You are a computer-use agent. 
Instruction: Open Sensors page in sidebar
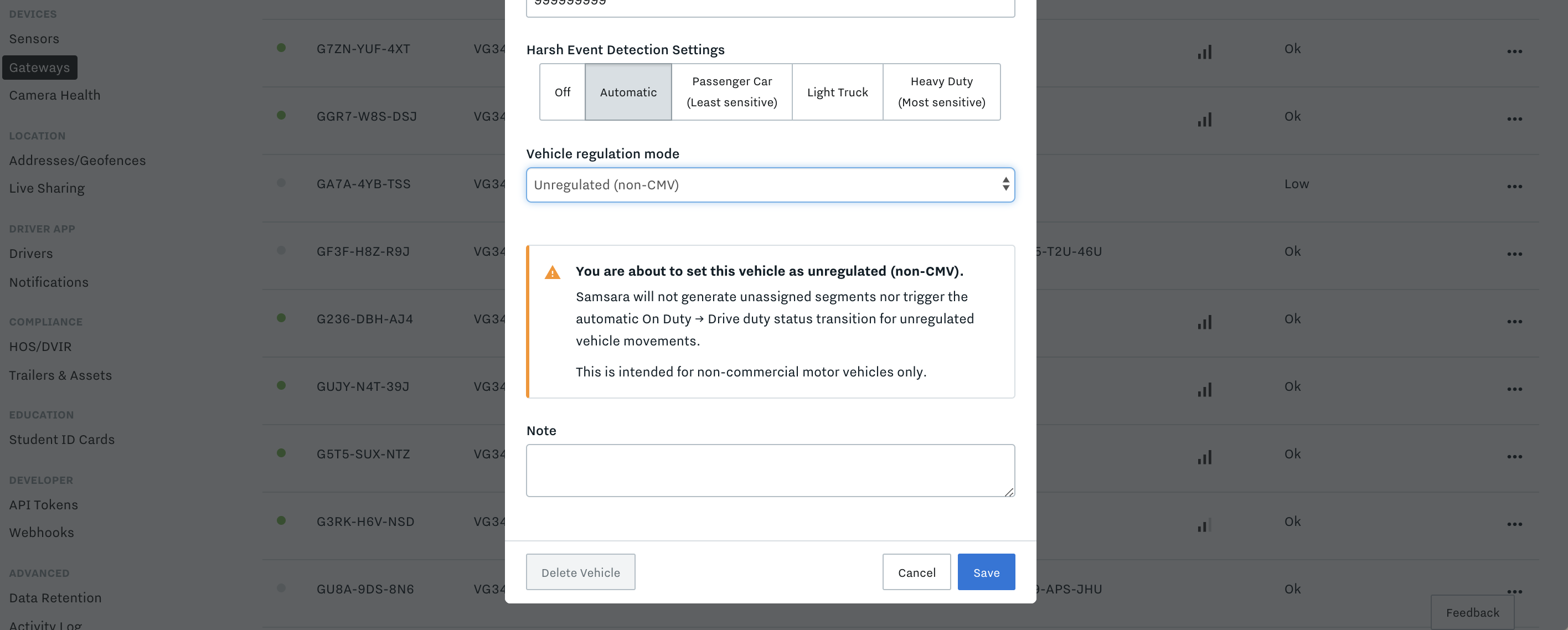34,39
